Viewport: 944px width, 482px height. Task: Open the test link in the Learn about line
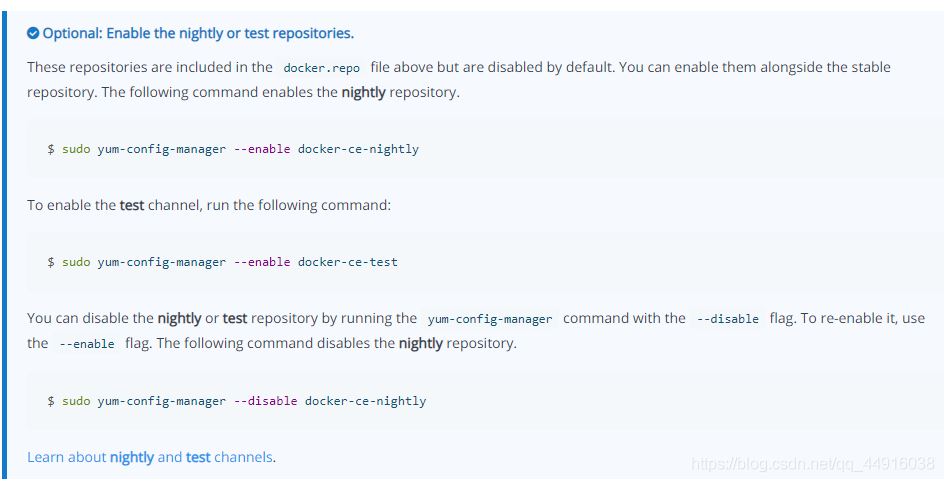(x=198, y=457)
